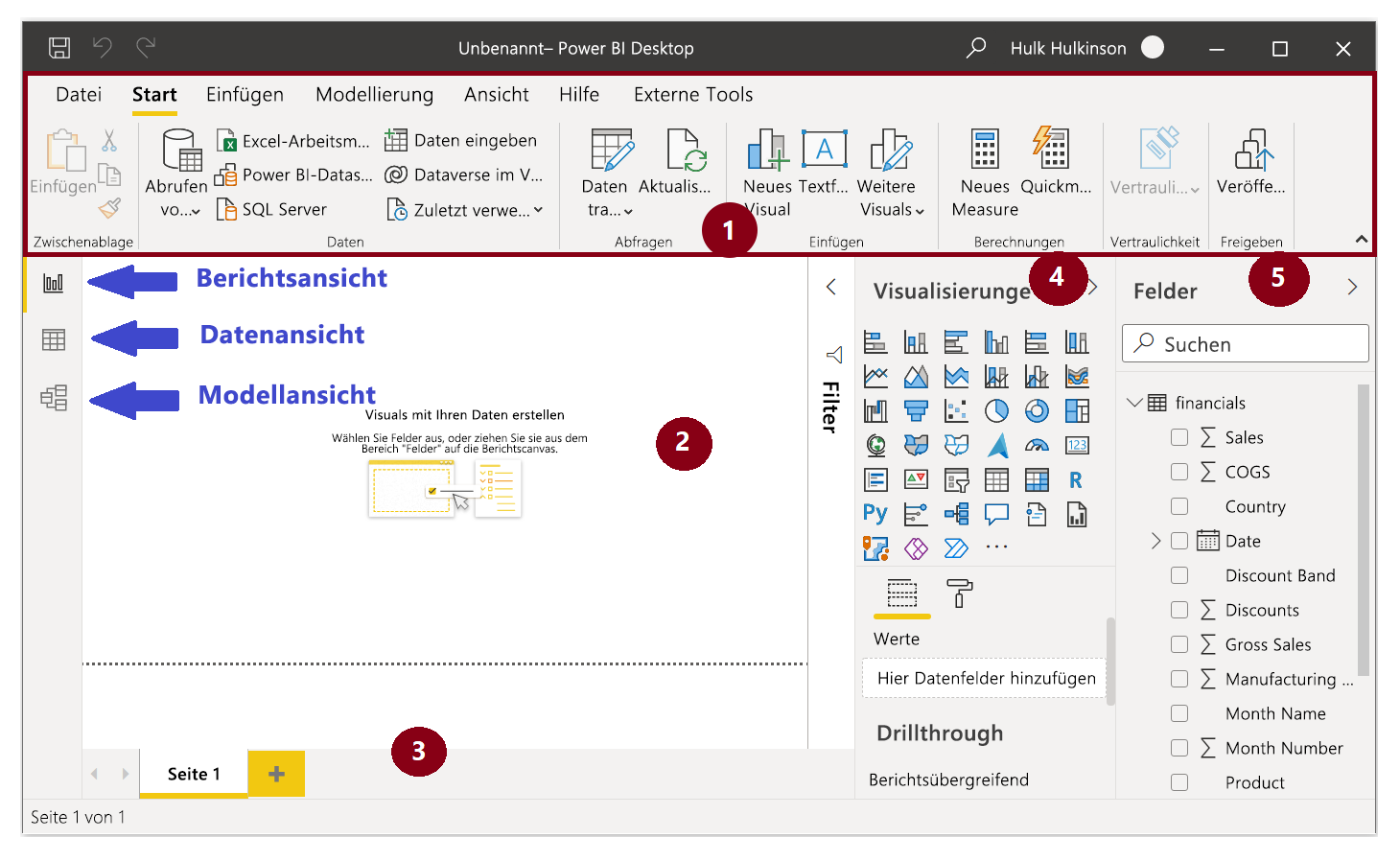This screenshot has width=1400, height=861.
Task: Check the Discount Band field checkbox
Action: coord(1179,575)
